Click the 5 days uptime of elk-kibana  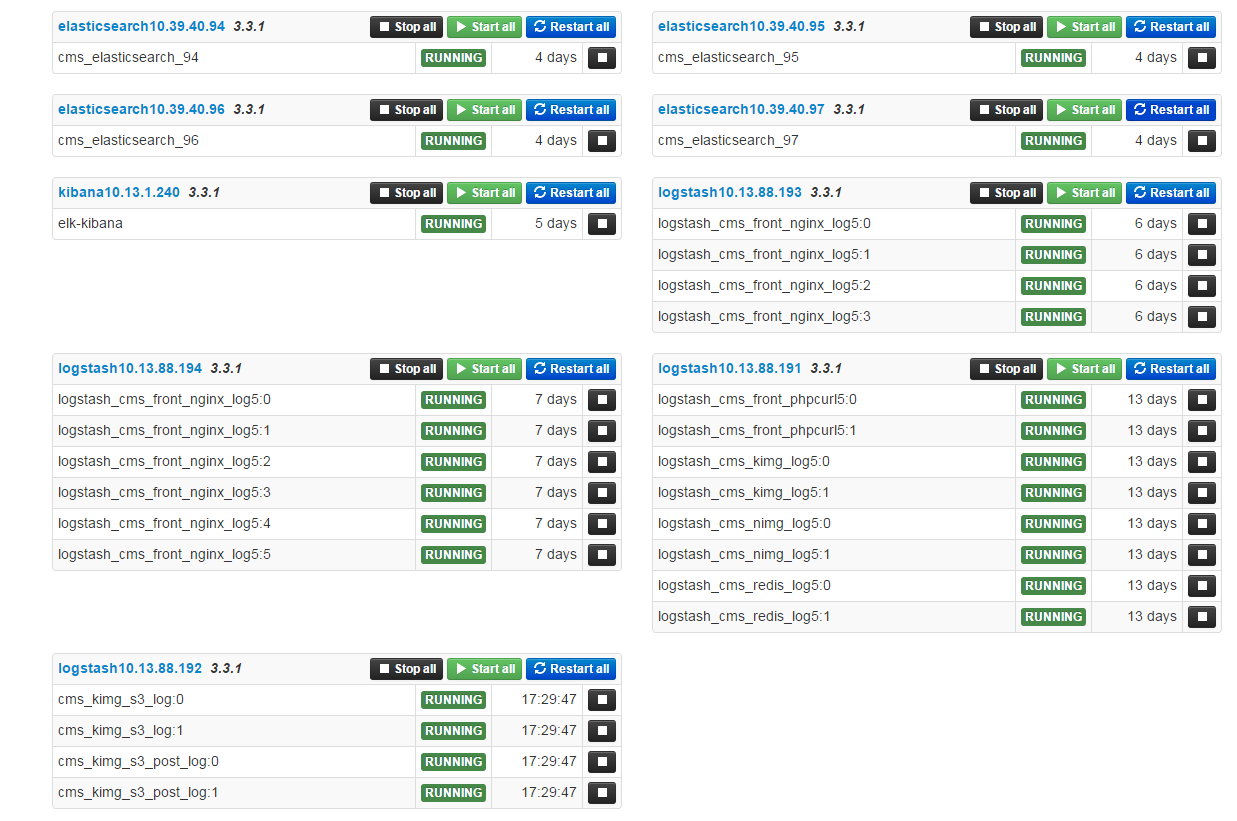[556, 223]
